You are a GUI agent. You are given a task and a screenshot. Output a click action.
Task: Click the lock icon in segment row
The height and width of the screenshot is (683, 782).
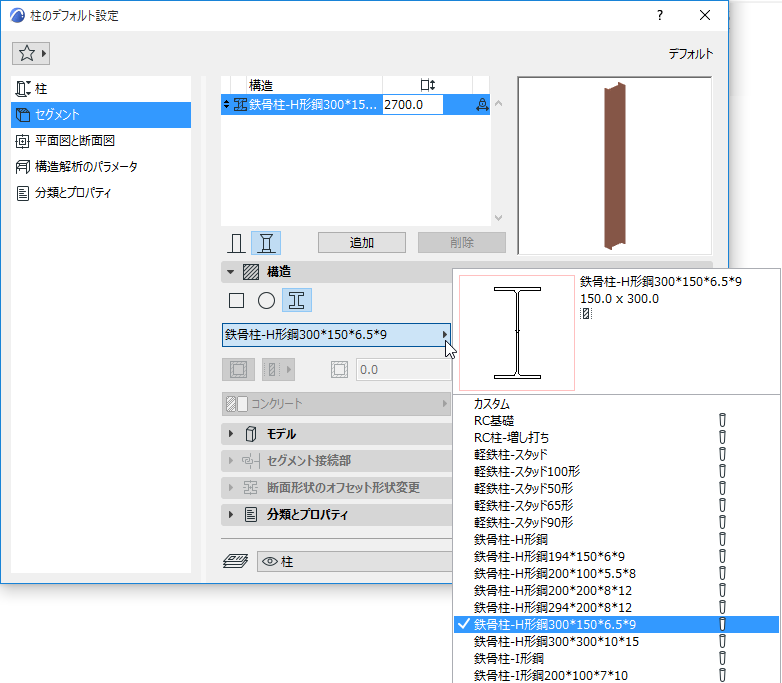click(x=482, y=105)
